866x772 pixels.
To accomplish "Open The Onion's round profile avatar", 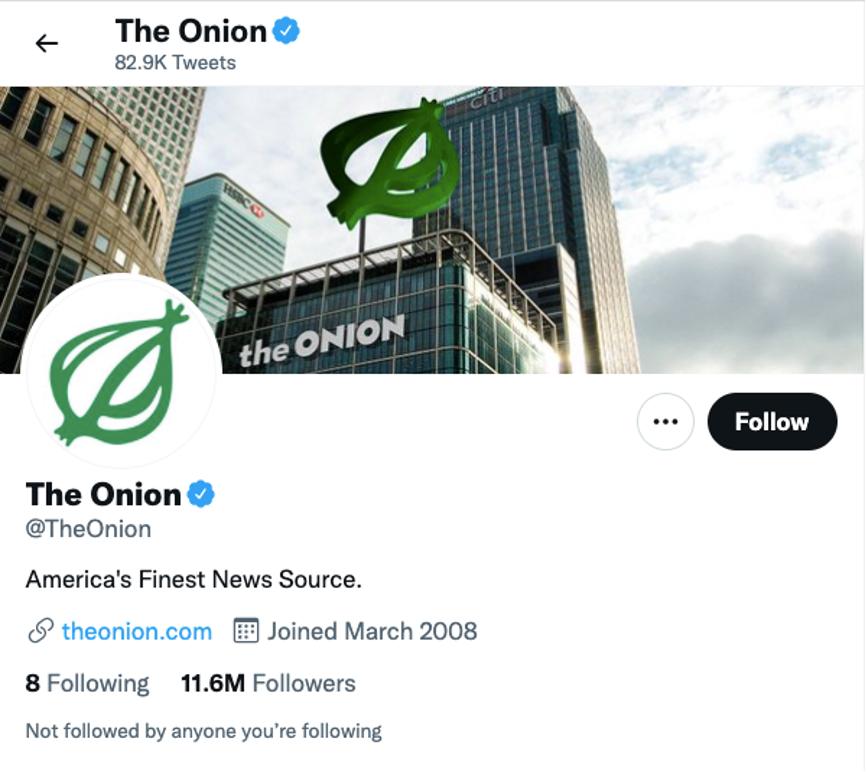I will (x=120, y=371).
